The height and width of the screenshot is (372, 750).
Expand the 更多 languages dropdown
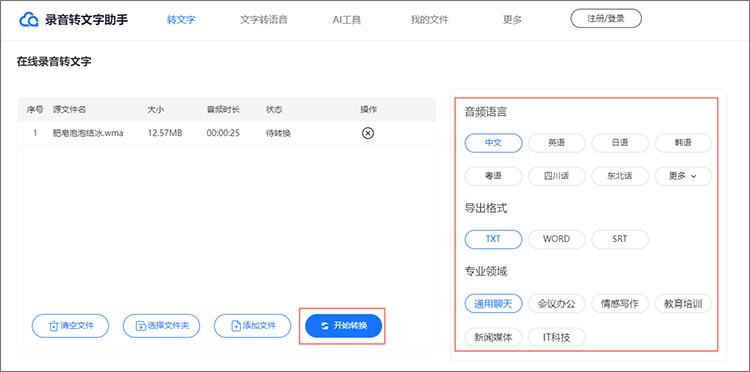point(683,176)
